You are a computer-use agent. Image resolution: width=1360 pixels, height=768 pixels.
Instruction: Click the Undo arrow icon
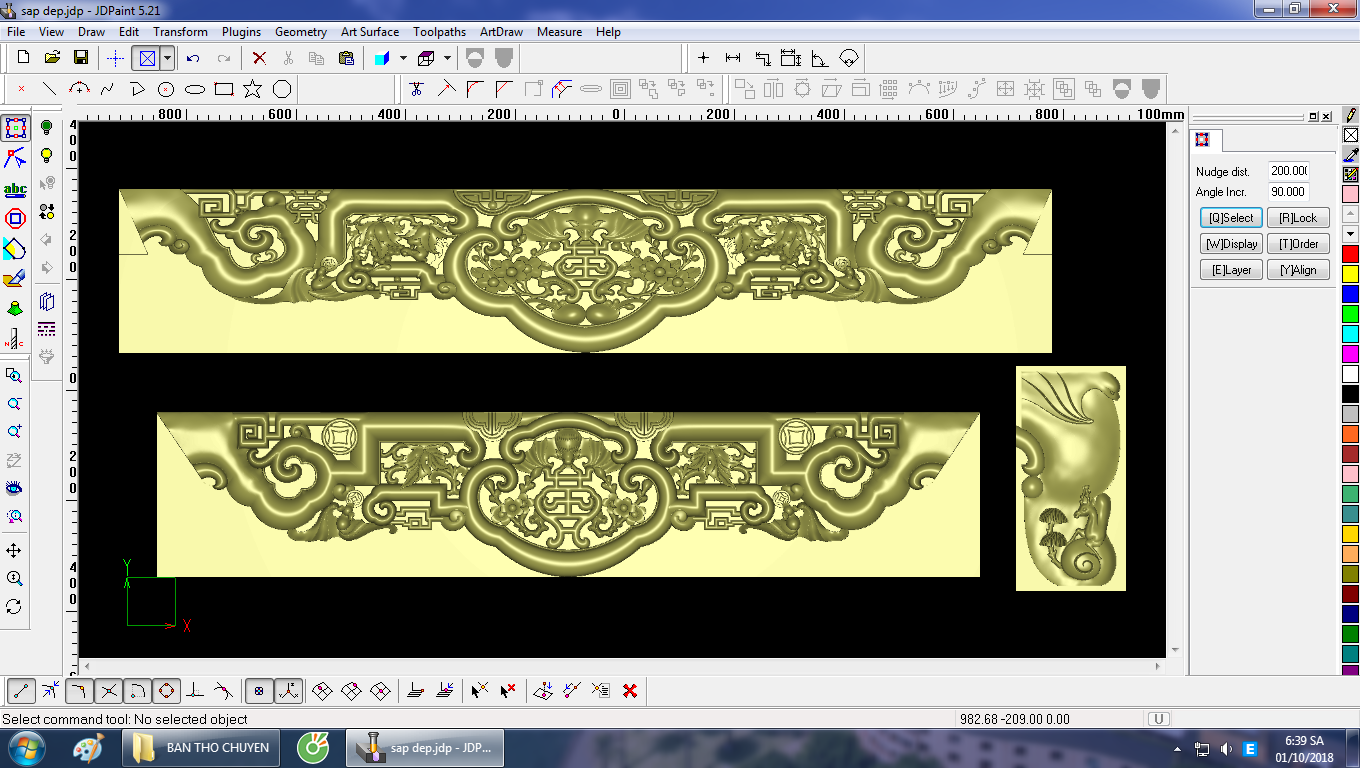[x=193, y=58]
